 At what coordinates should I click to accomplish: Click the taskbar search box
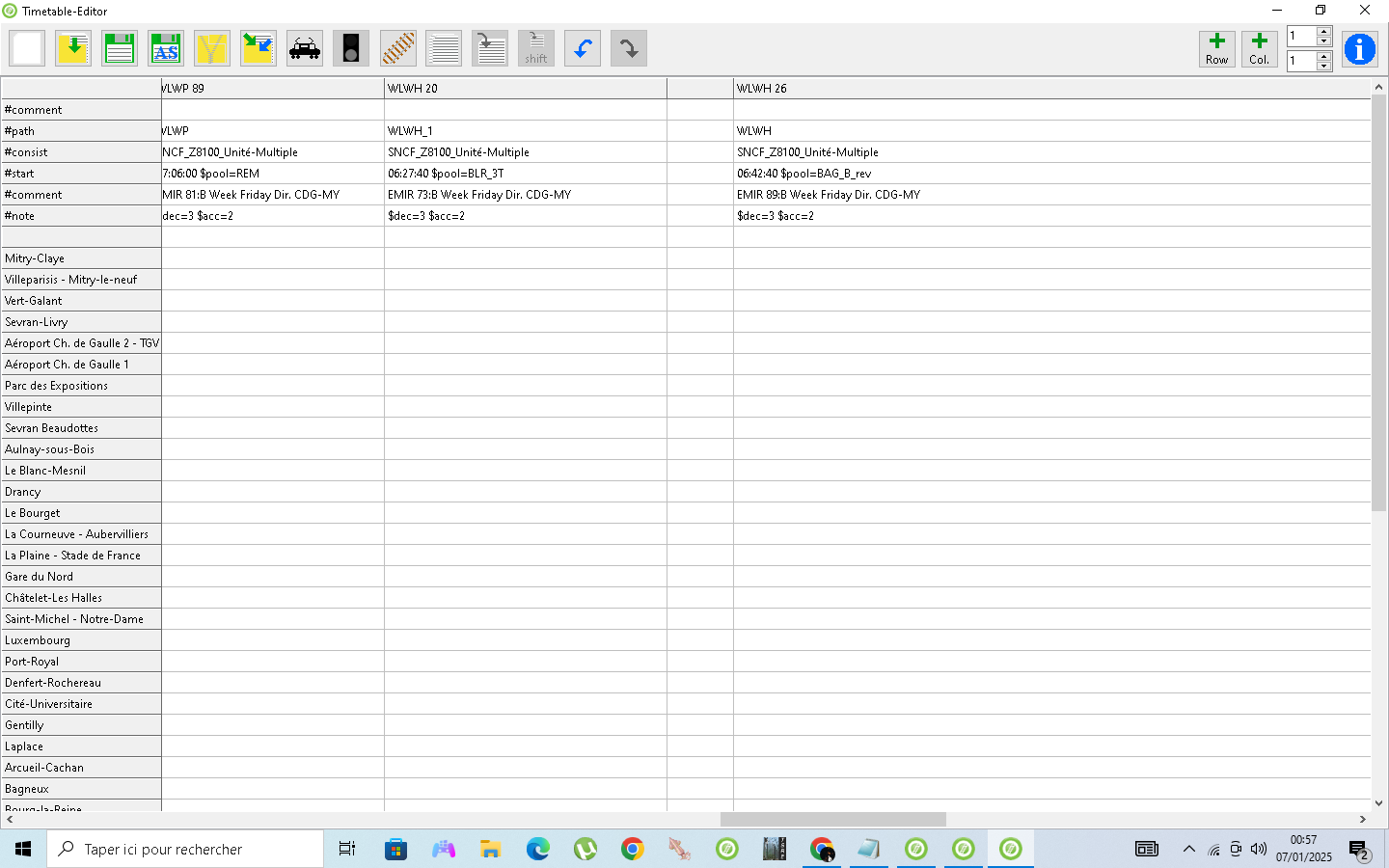click(185, 849)
